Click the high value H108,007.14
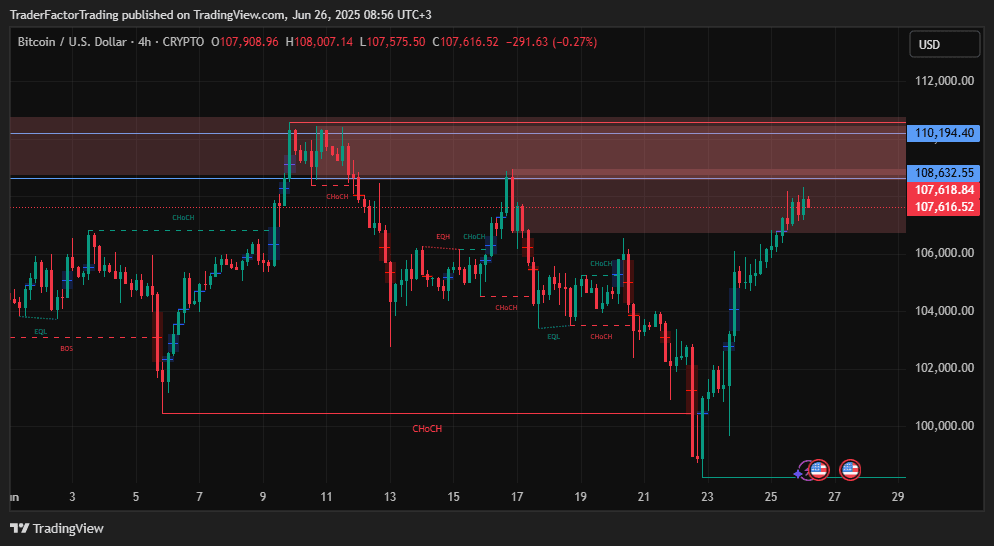The width and height of the screenshot is (994, 546). pos(319,42)
